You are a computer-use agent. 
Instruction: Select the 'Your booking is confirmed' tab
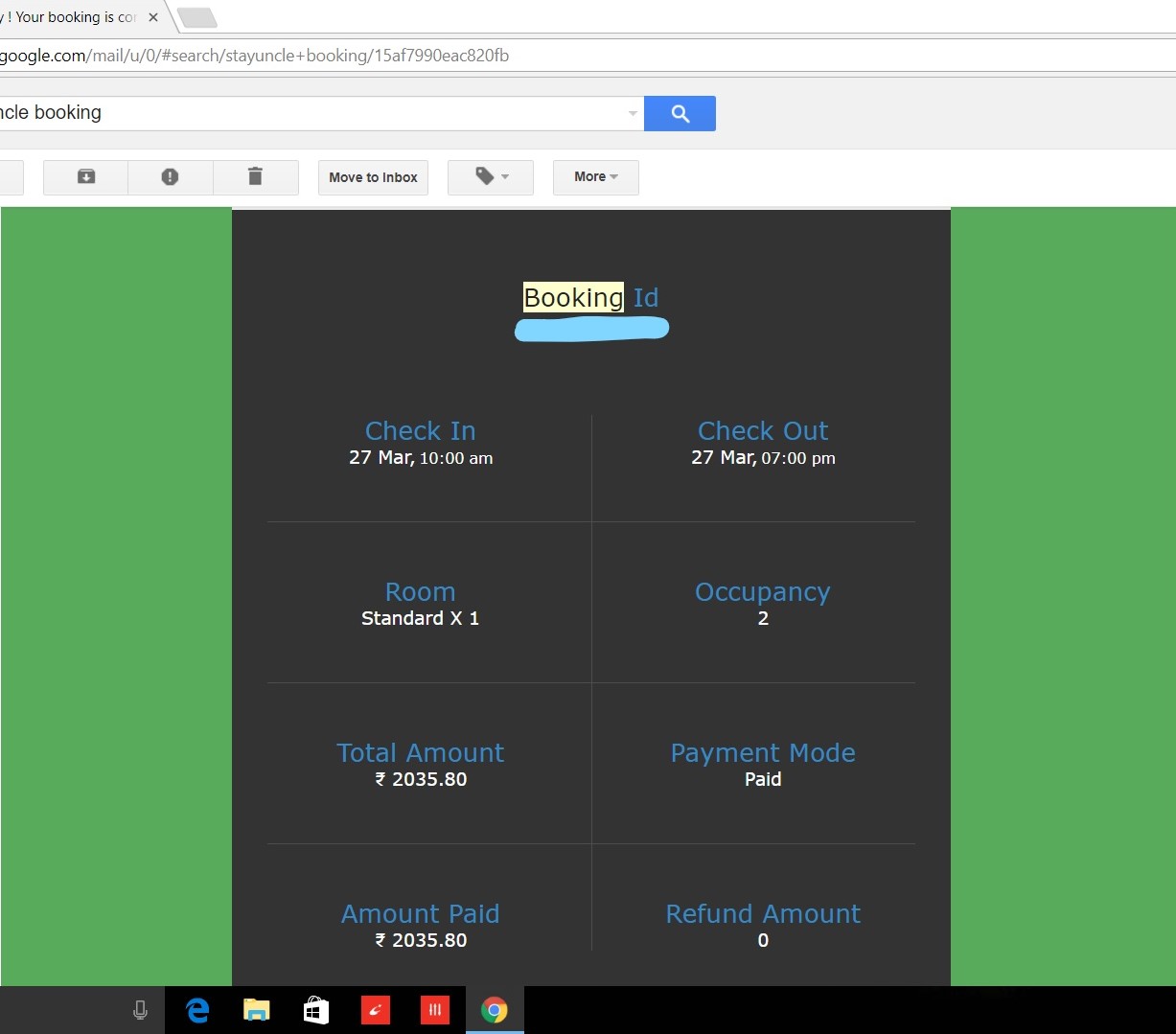click(72, 17)
